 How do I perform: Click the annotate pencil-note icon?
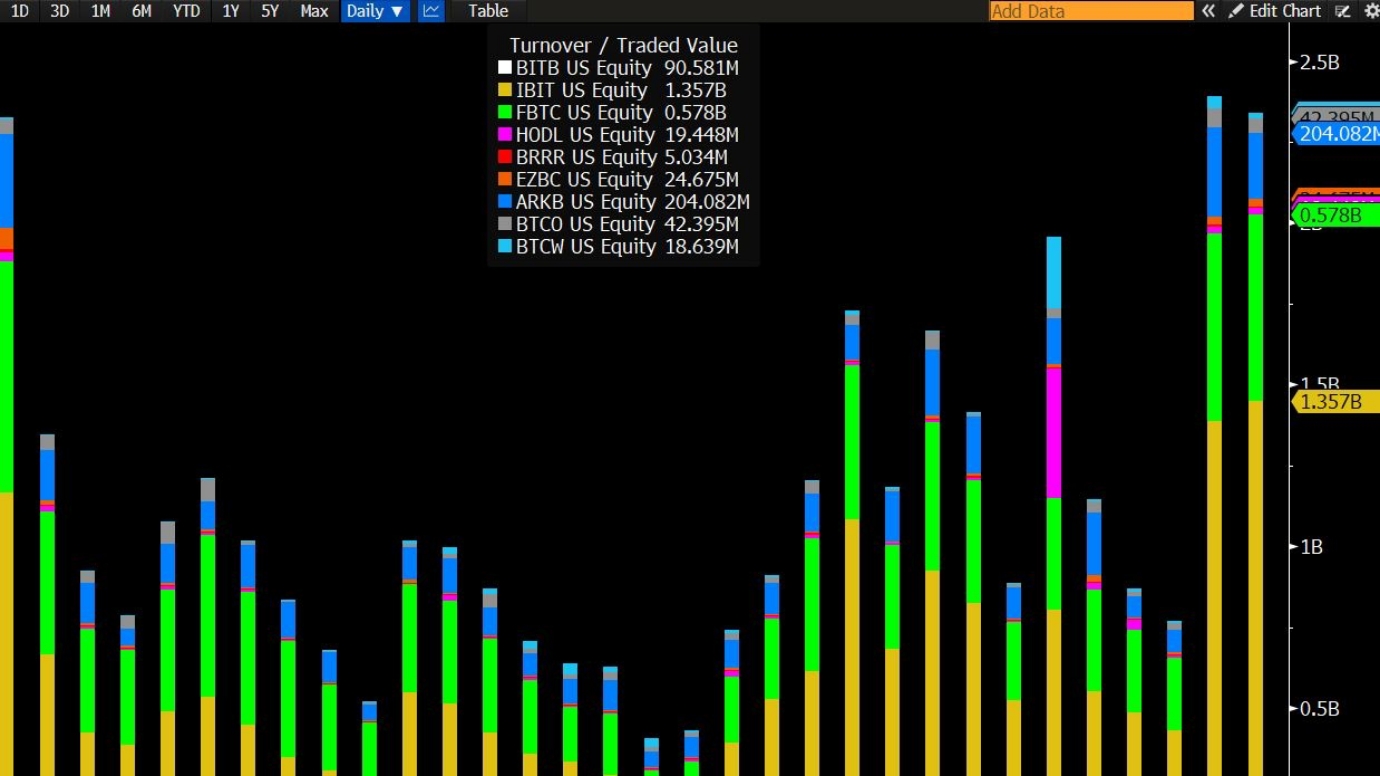point(1343,11)
